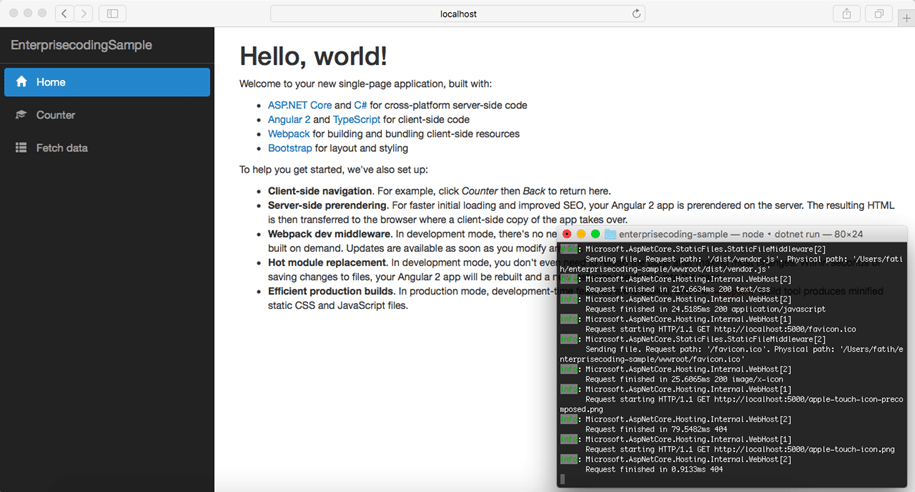Open the TypeScript link

(357, 119)
